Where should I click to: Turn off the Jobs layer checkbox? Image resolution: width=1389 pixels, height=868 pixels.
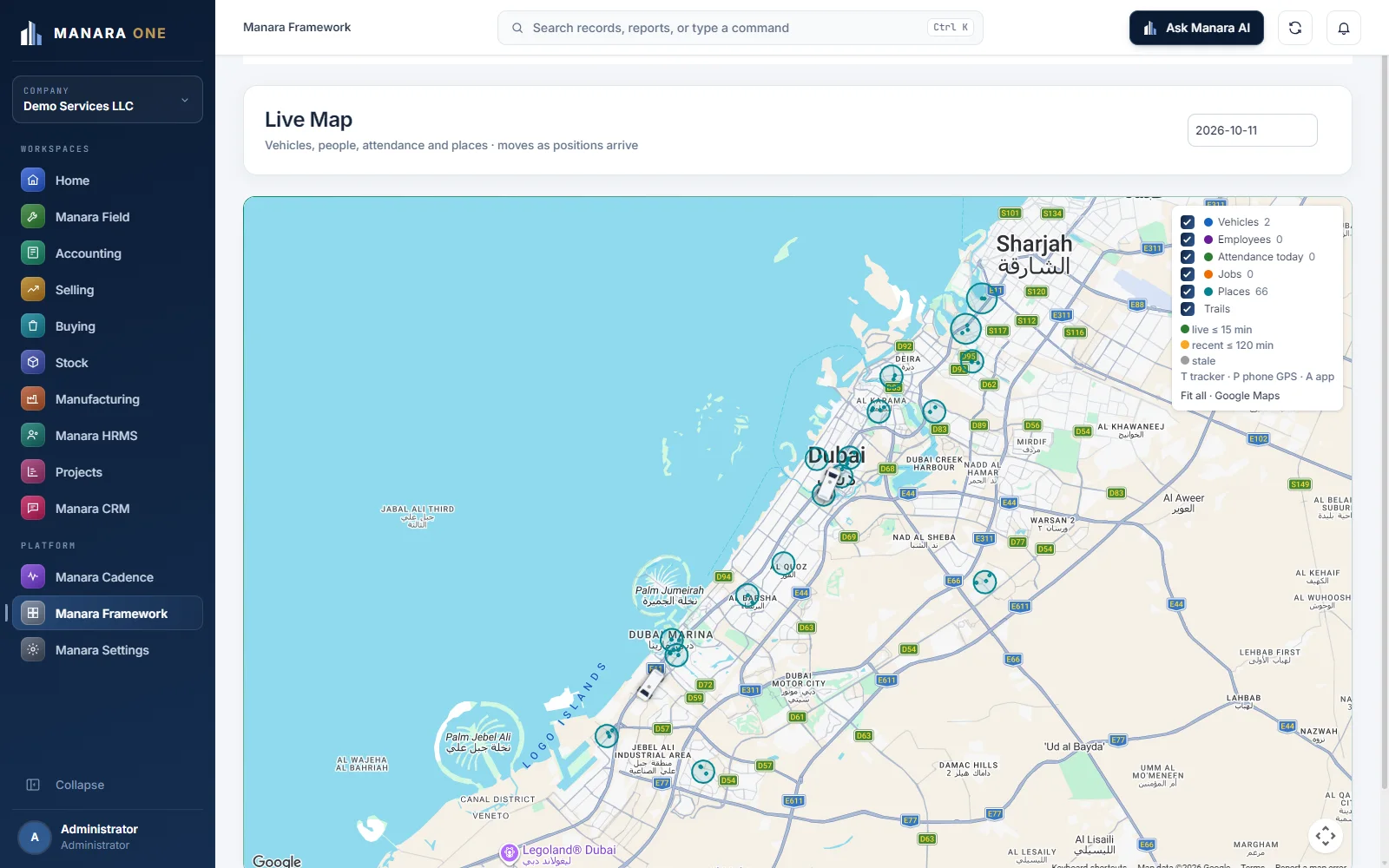pyautogui.click(x=1188, y=274)
